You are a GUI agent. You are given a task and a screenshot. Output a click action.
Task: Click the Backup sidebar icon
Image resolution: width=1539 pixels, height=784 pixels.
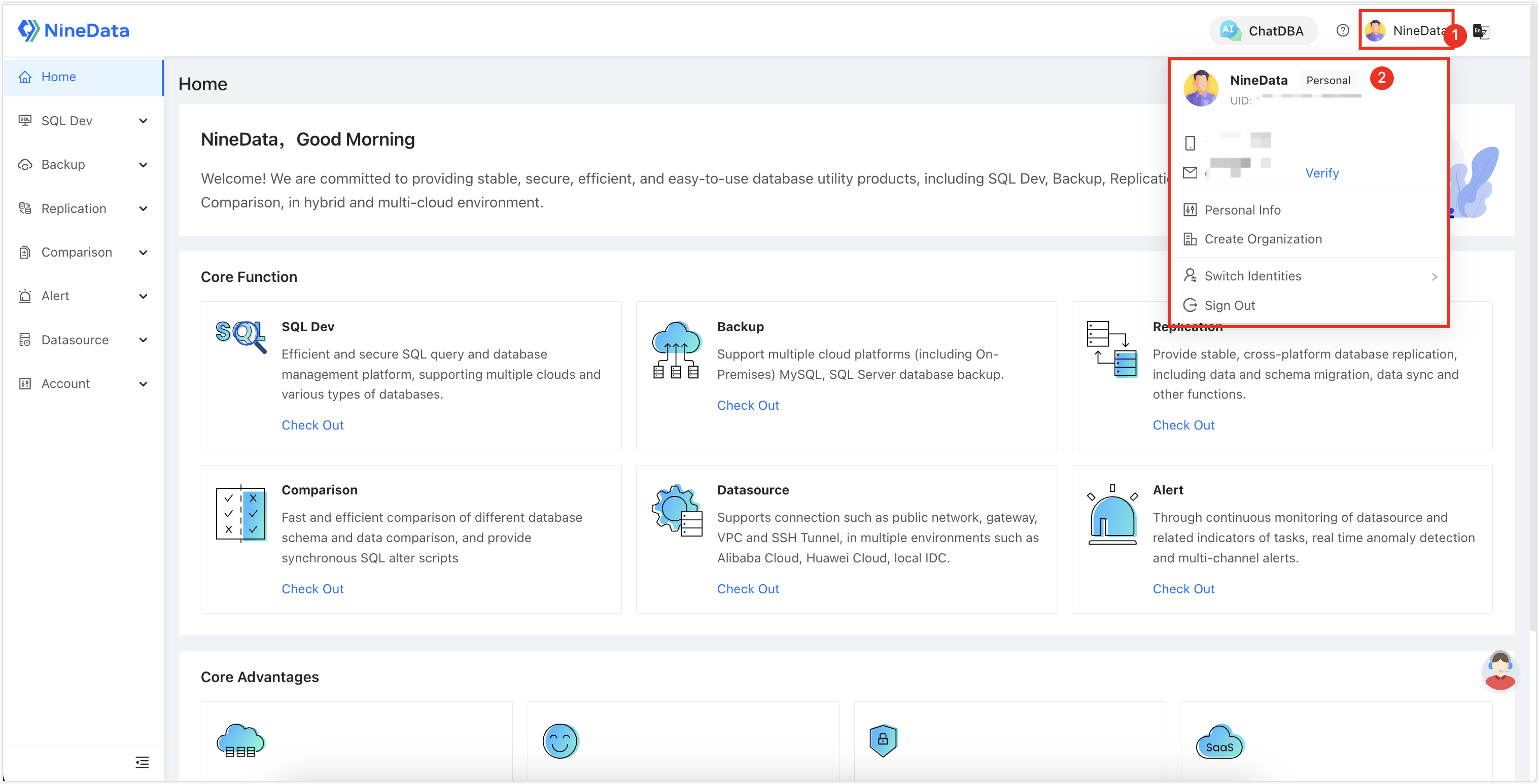click(x=25, y=164)
